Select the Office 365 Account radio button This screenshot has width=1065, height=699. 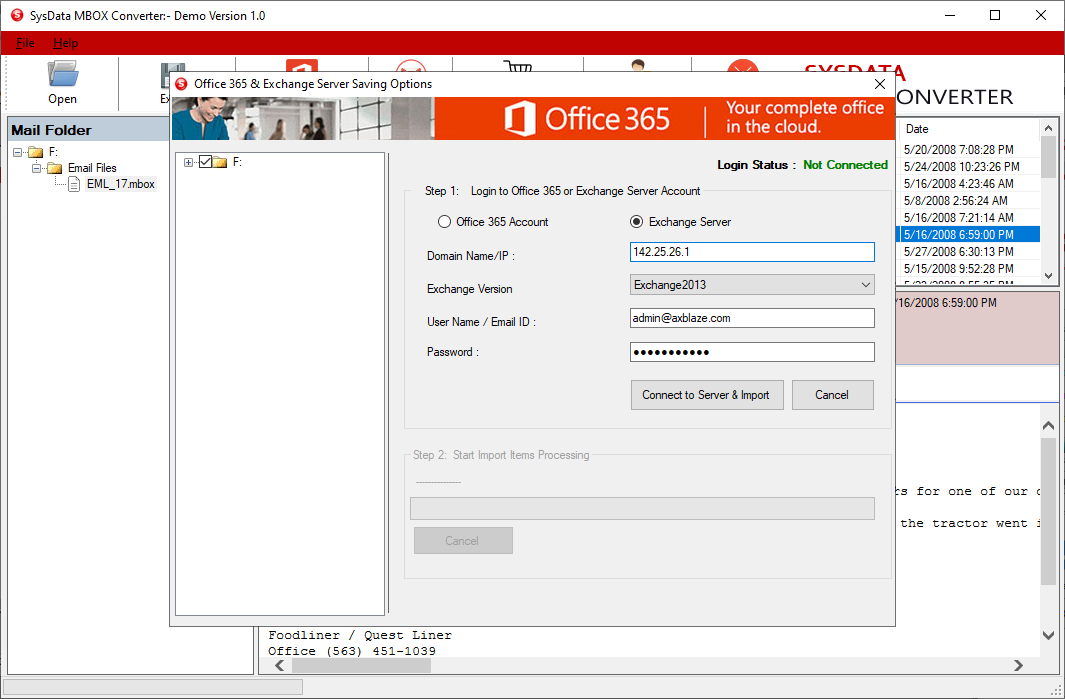coord(444,221)
